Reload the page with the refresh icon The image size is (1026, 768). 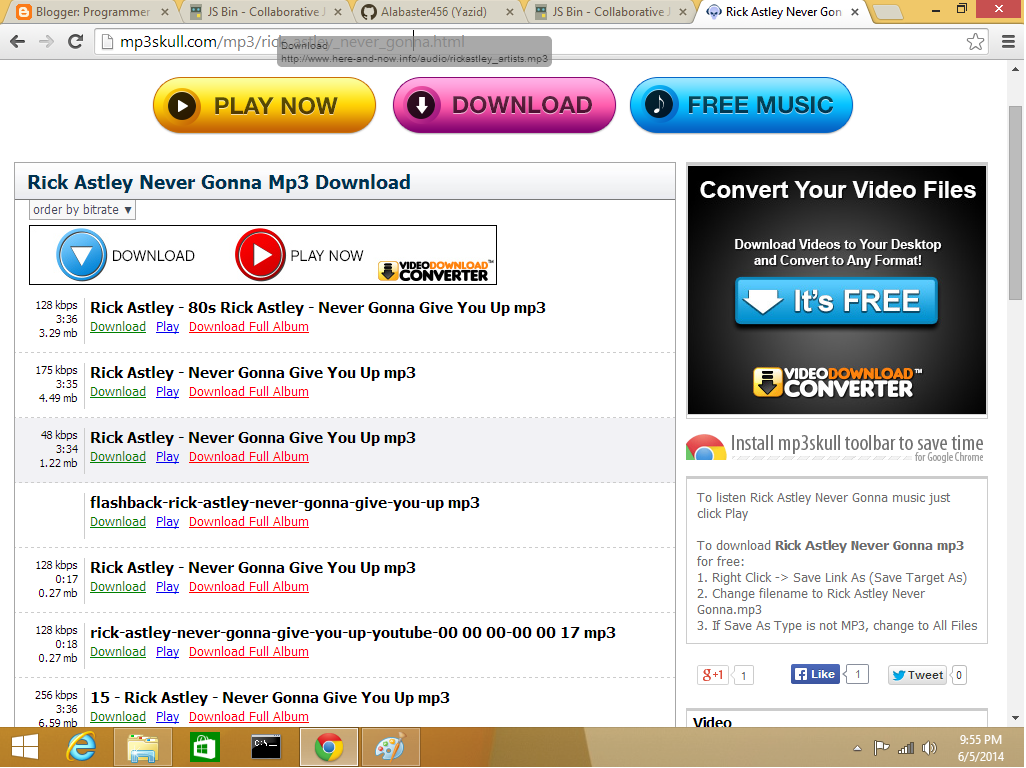tap(75, 41)
